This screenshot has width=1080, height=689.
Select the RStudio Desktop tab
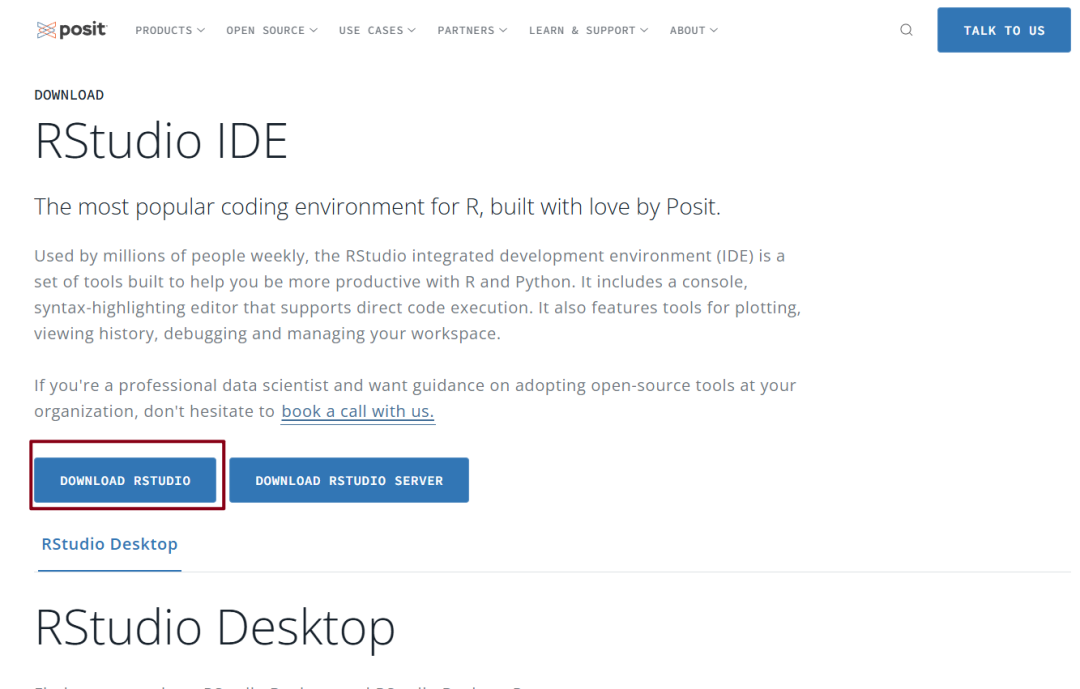110,544
